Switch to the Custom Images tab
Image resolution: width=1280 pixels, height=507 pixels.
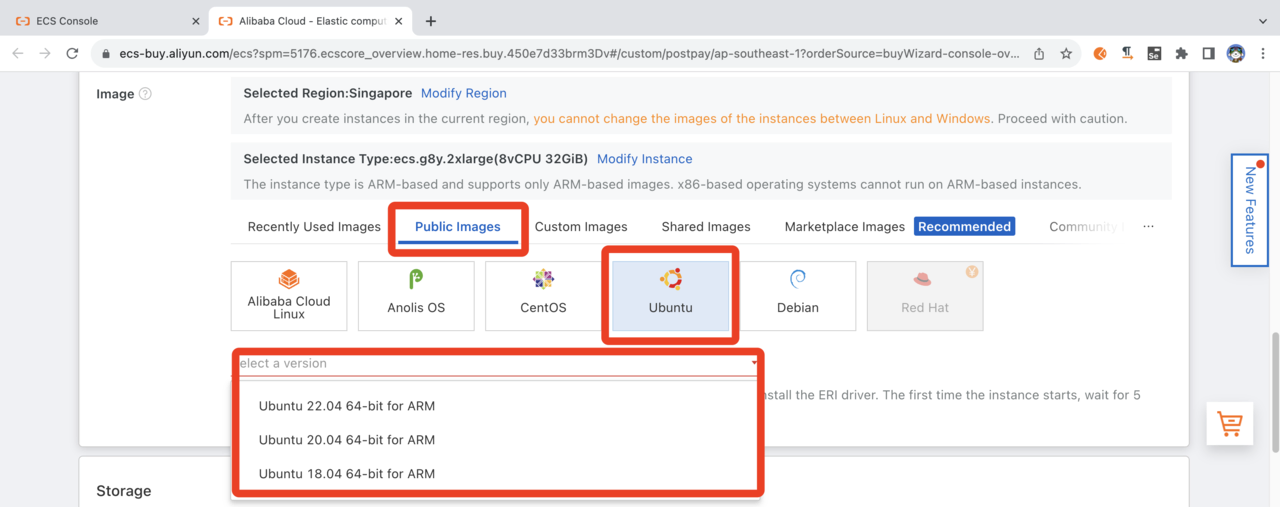click(581, 227)
